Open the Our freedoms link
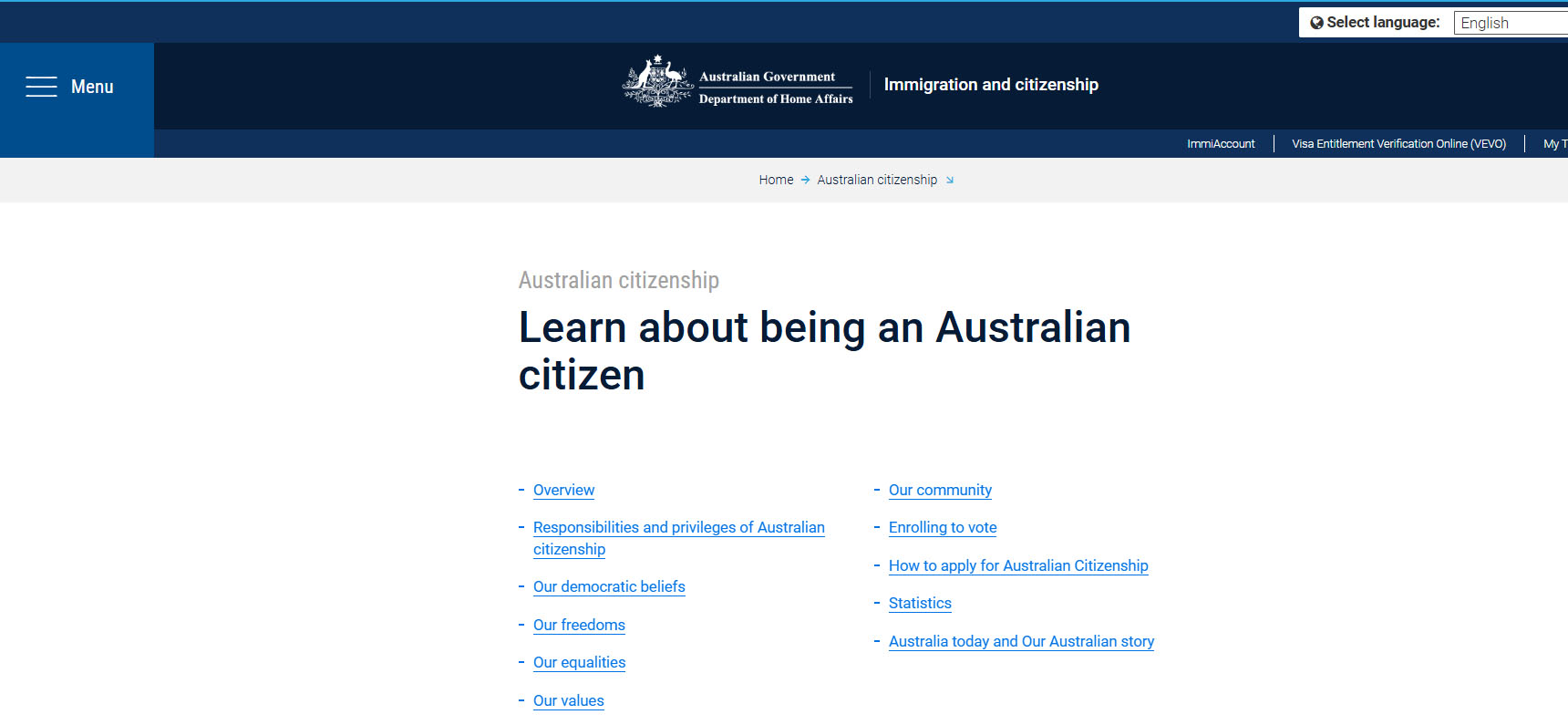The width and height of the screenshot is (1568, 725). click(579, 625)
